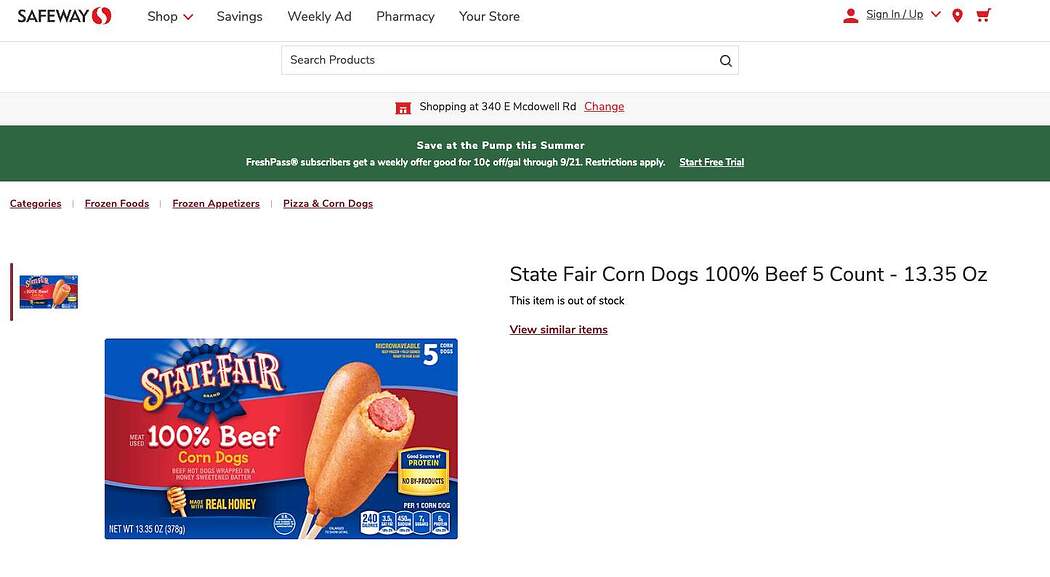Image resolution: width=1050 pixels, height=577 pixels.
Task: Expand the Sign In / Up chevron
Action: click(936, 13)
